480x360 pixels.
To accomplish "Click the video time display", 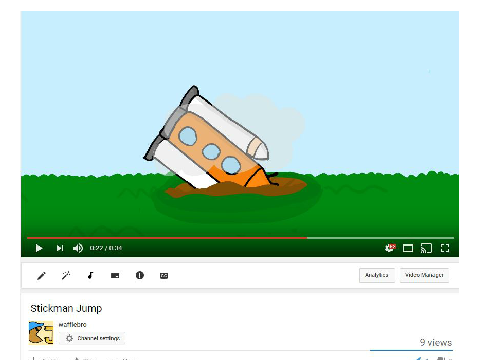I will pos(106,248).
